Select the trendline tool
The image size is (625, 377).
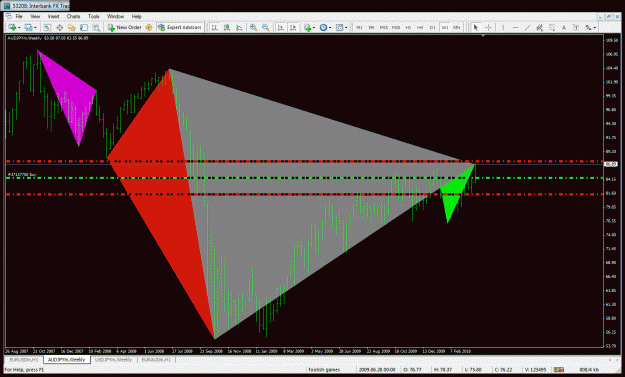527,27
